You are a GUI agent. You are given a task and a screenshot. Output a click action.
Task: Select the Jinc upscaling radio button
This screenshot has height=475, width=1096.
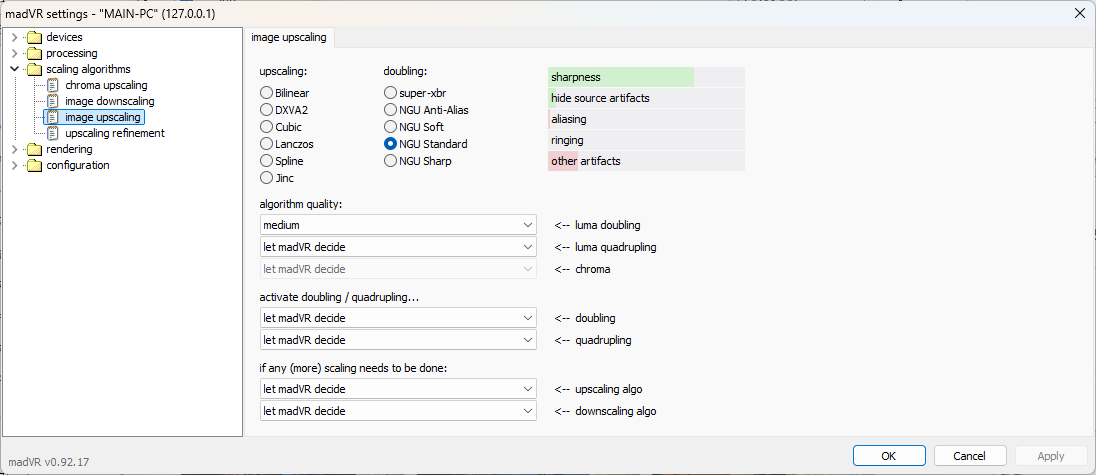[267, 178]
